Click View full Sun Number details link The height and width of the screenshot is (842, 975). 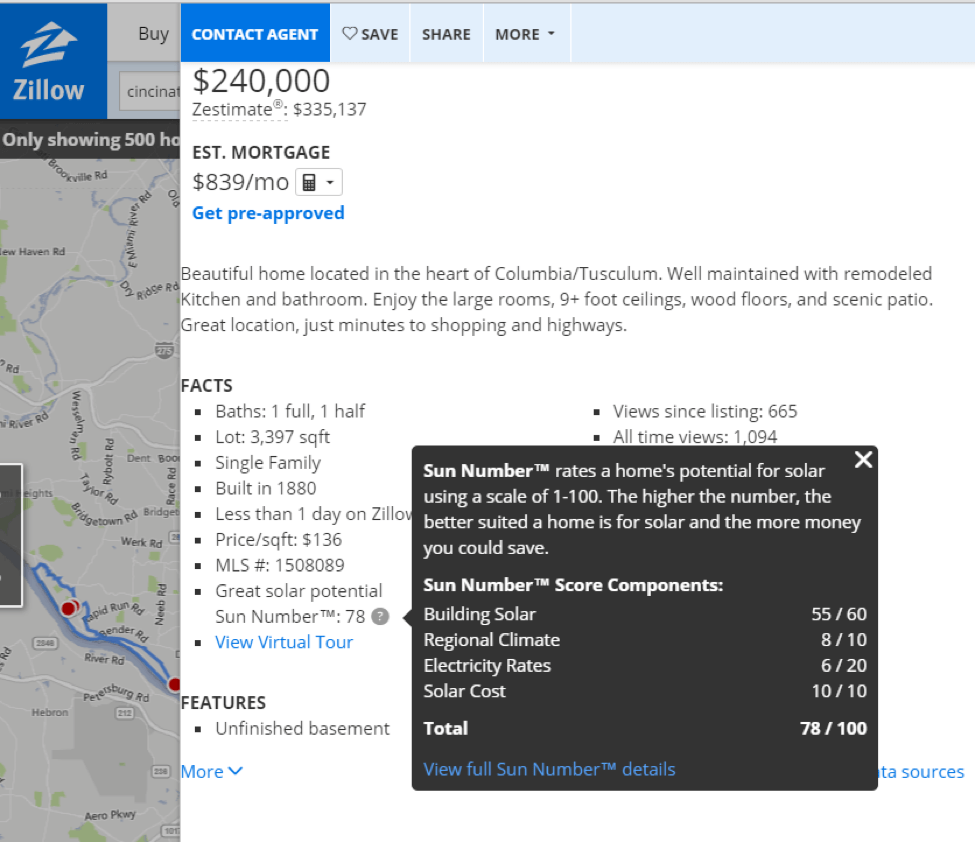549,770
